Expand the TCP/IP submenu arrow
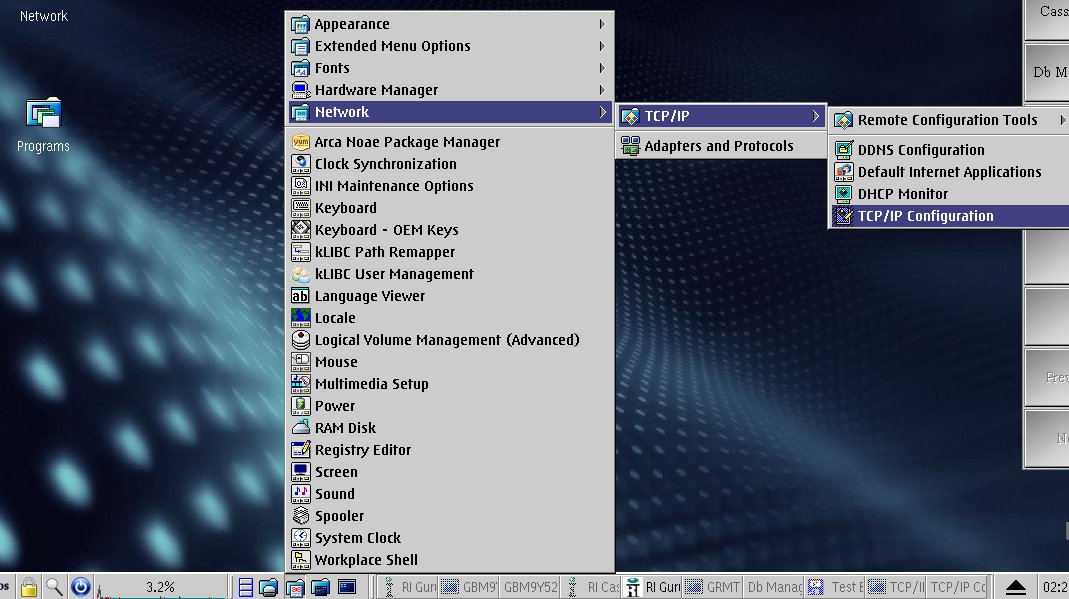1069x599 pixels. coord(815,116)
